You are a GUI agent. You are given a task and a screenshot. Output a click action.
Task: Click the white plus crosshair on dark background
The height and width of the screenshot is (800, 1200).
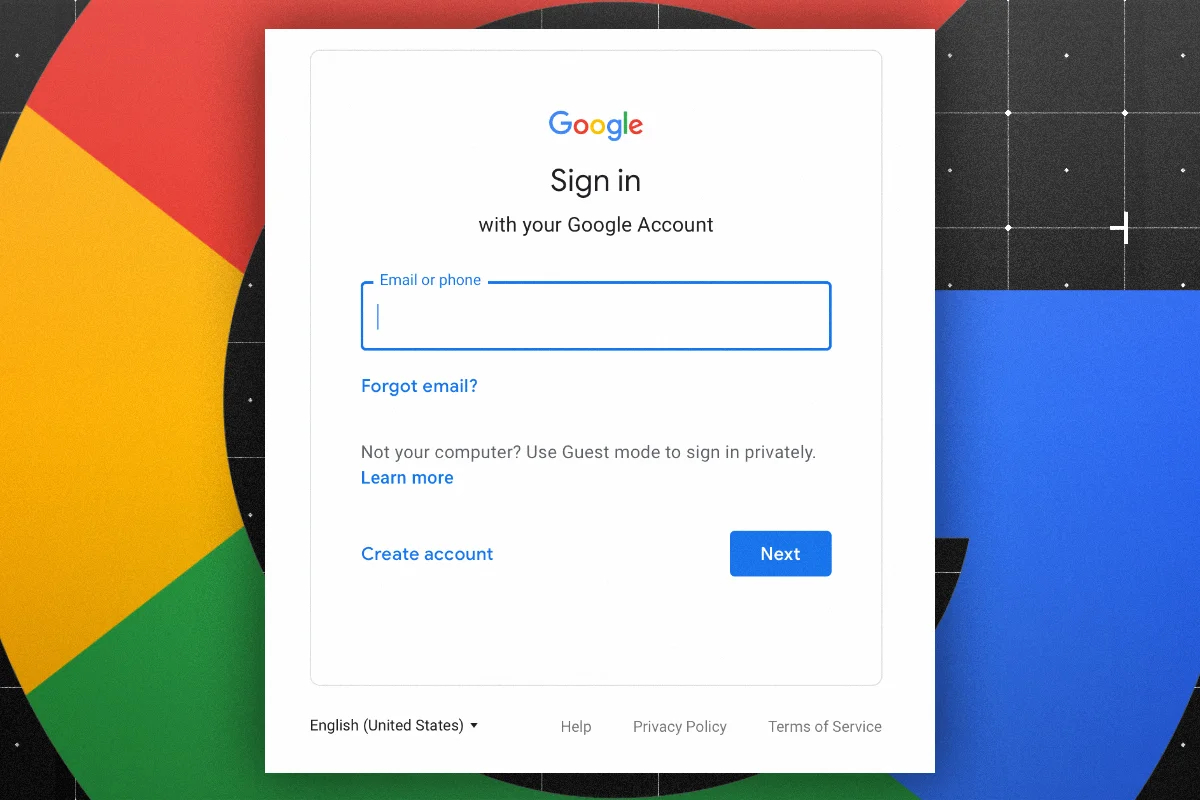pyautogui.click(x=1121, y=228)
